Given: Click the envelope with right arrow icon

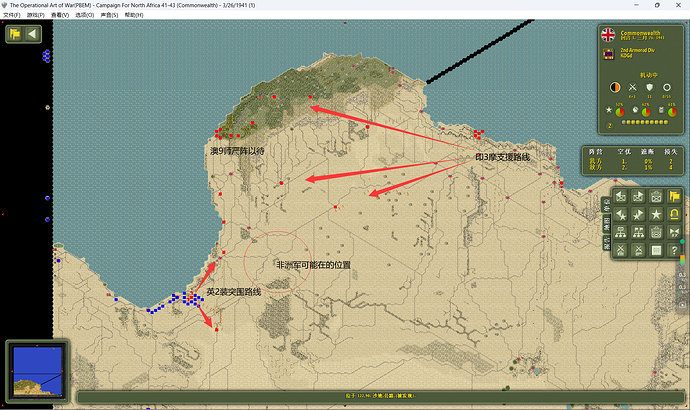Looking at the screenshot, I should pyautogui.click(x=638, y=196).
